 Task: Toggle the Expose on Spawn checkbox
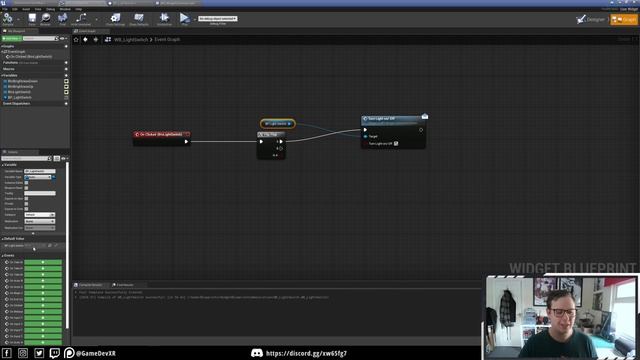pyautogui.click(x=26, y=198)
